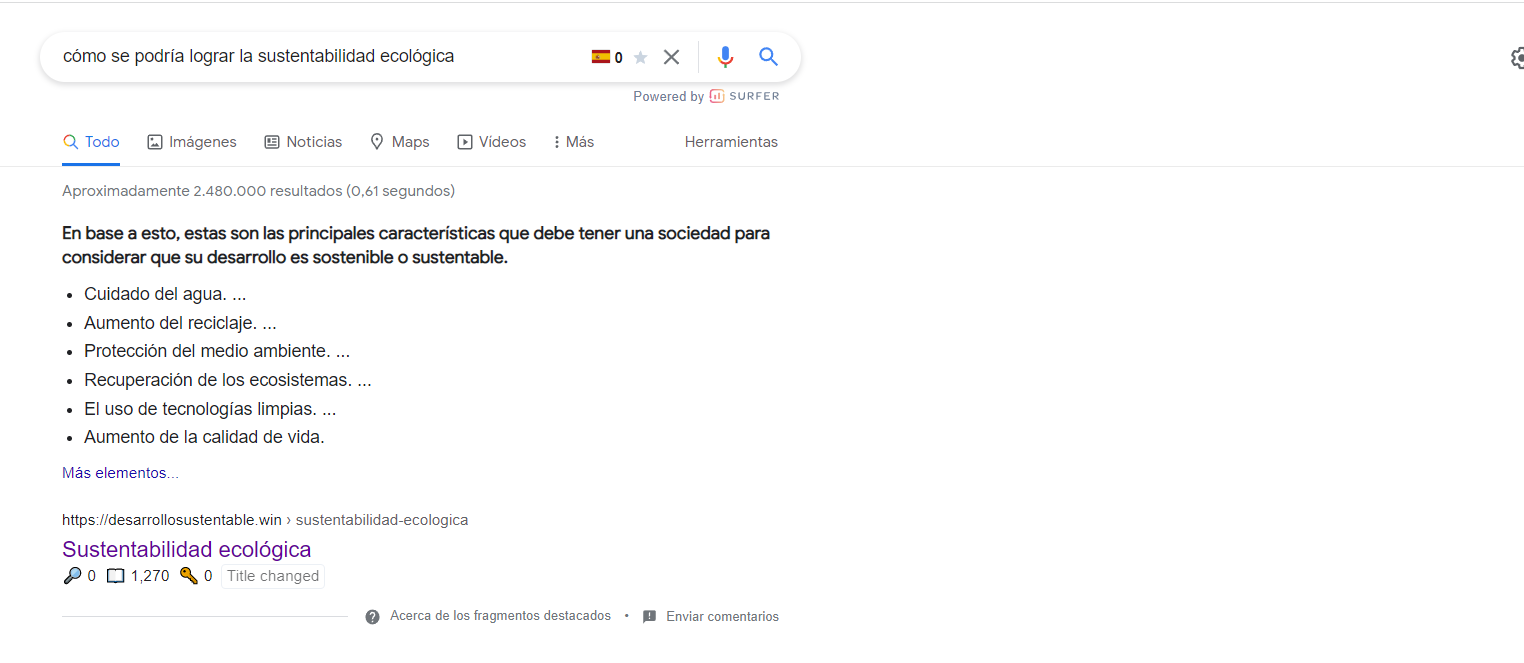Viewport: 1524px width, 663px height.
Task: Click the Enviar comentarios link
Action: click(721, 617)
